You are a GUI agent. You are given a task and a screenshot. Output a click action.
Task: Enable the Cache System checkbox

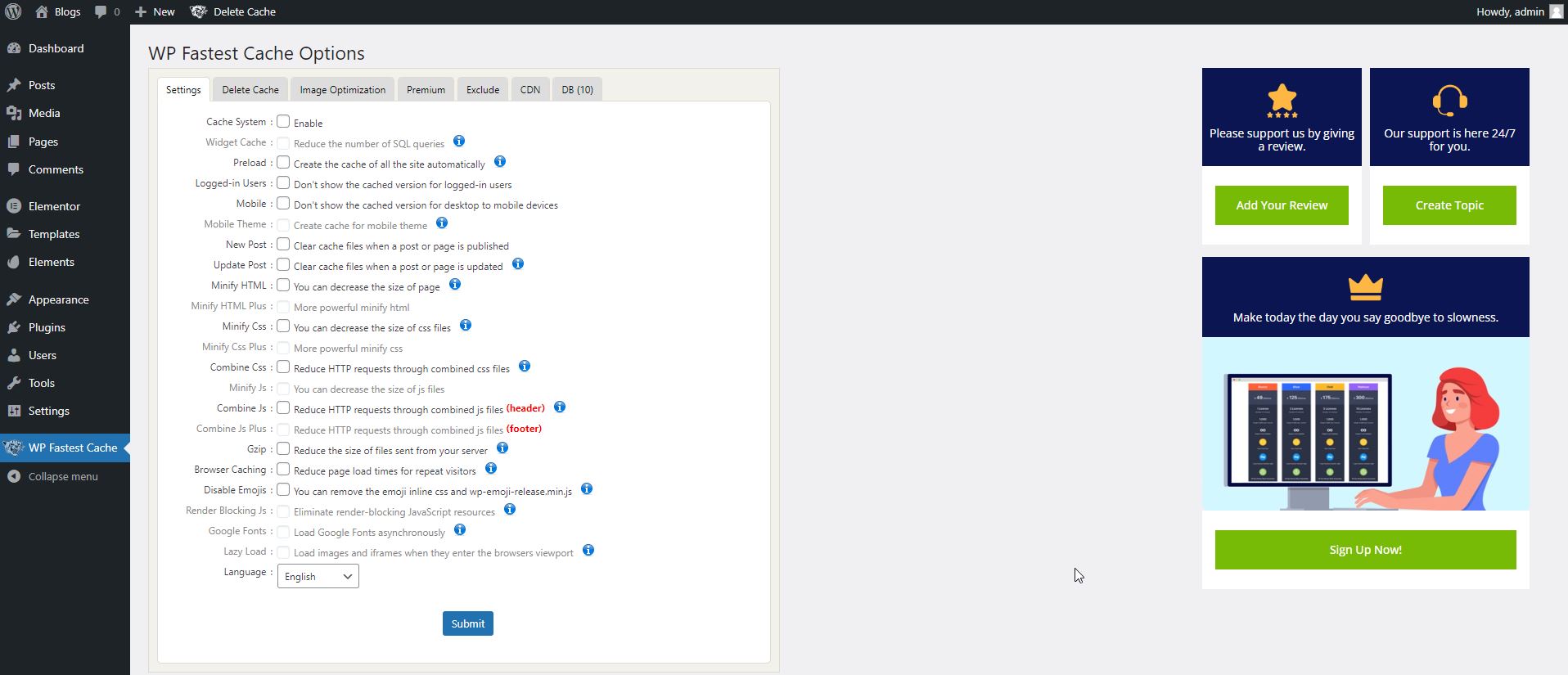point(283,122)
